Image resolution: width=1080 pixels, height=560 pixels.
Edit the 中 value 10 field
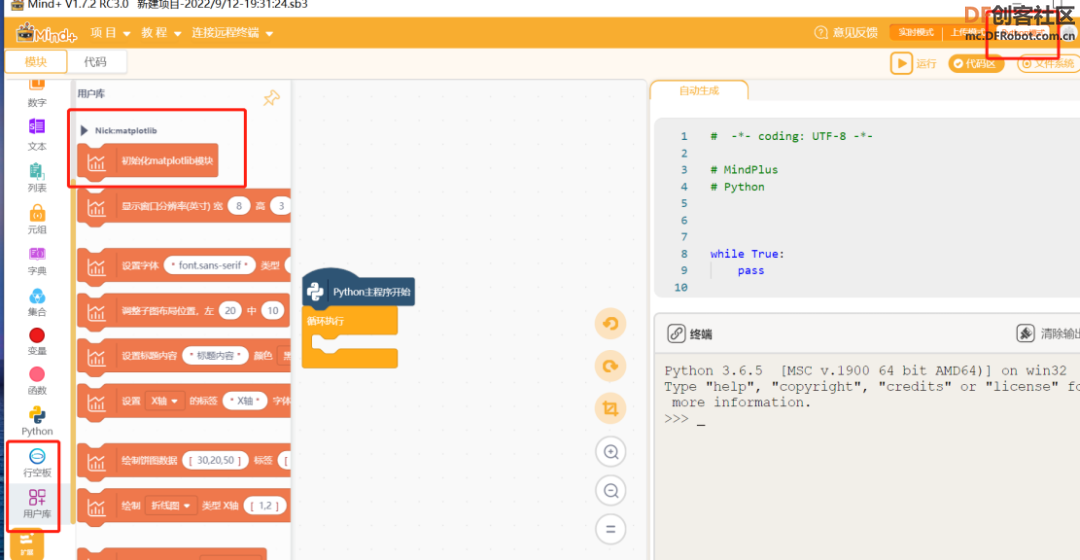click(x=273, y=311)
